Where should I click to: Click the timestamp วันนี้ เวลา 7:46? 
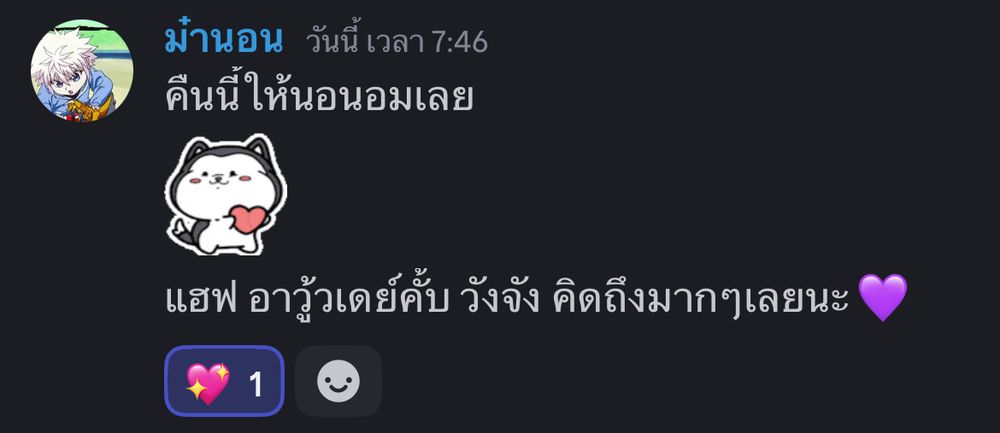(x=397, y=43)
